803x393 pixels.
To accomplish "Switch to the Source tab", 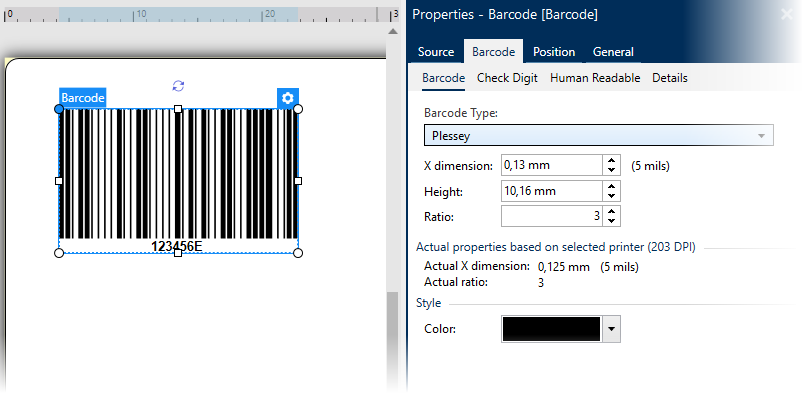I will click(x=436, y=52).
